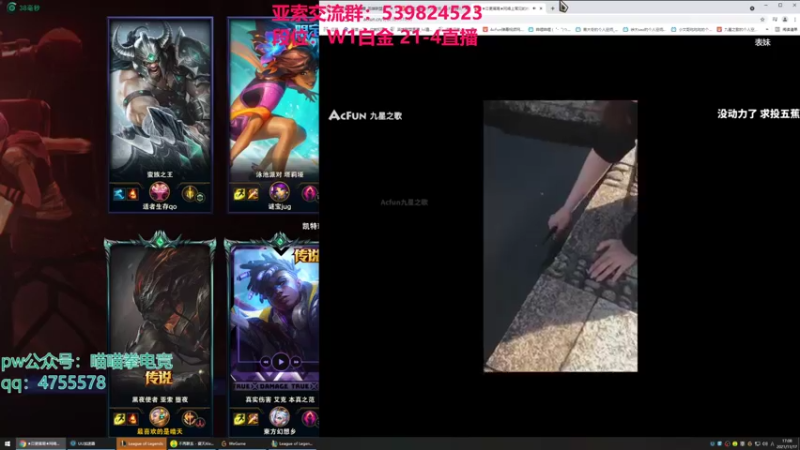The image size is (800, 450).
Task: Click summoner name 逗者生存qo under Tryndamere
Action: click(x=159, y=207)
